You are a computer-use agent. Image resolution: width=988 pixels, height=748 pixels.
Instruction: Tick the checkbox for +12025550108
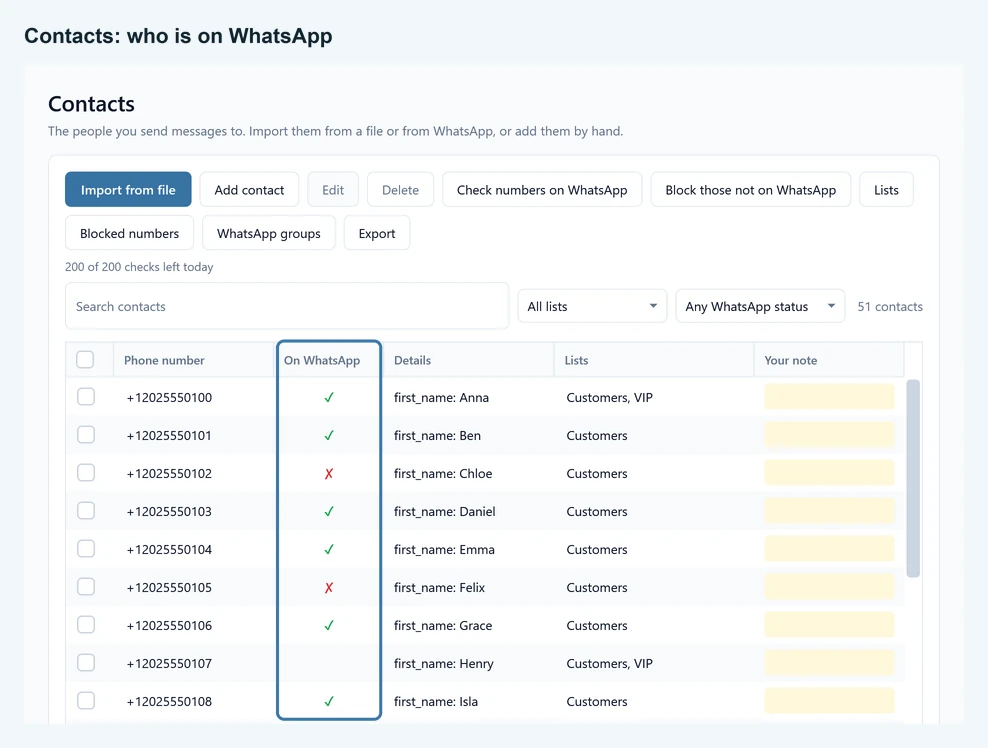(86, 701)
